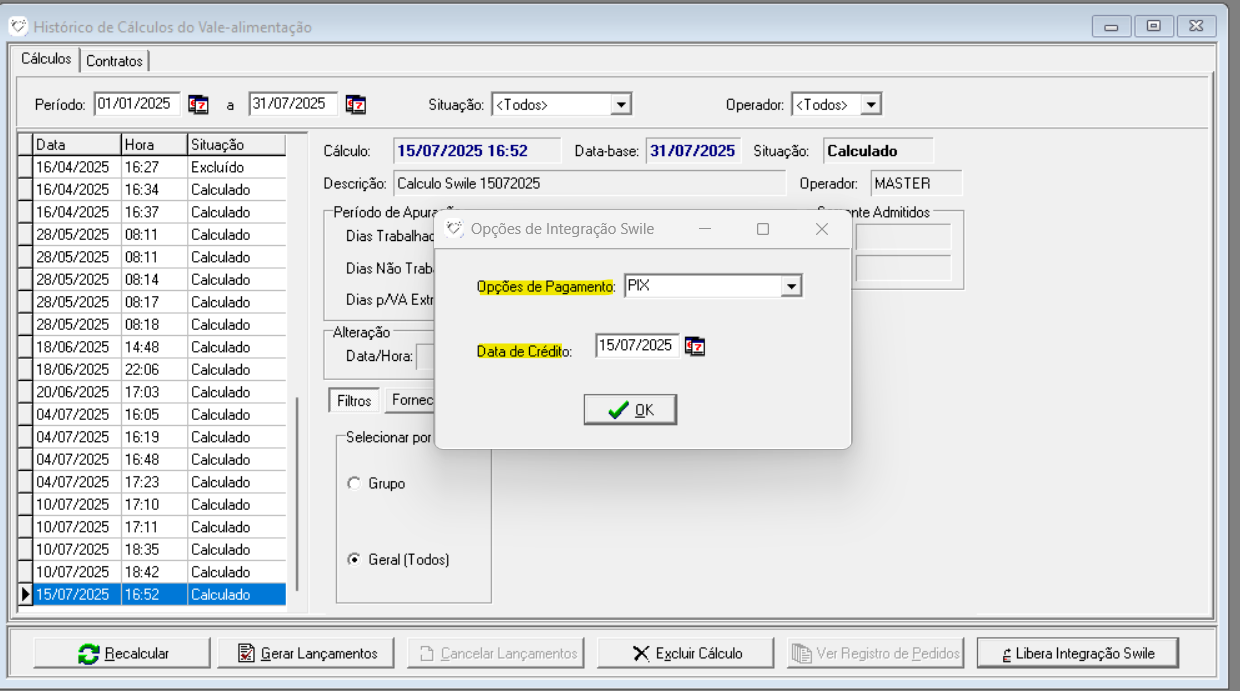Image resolution: width=1240 pixels, height=691 pixels.
Task: Expand the Situação dropdown
Action: coord(621,104)
